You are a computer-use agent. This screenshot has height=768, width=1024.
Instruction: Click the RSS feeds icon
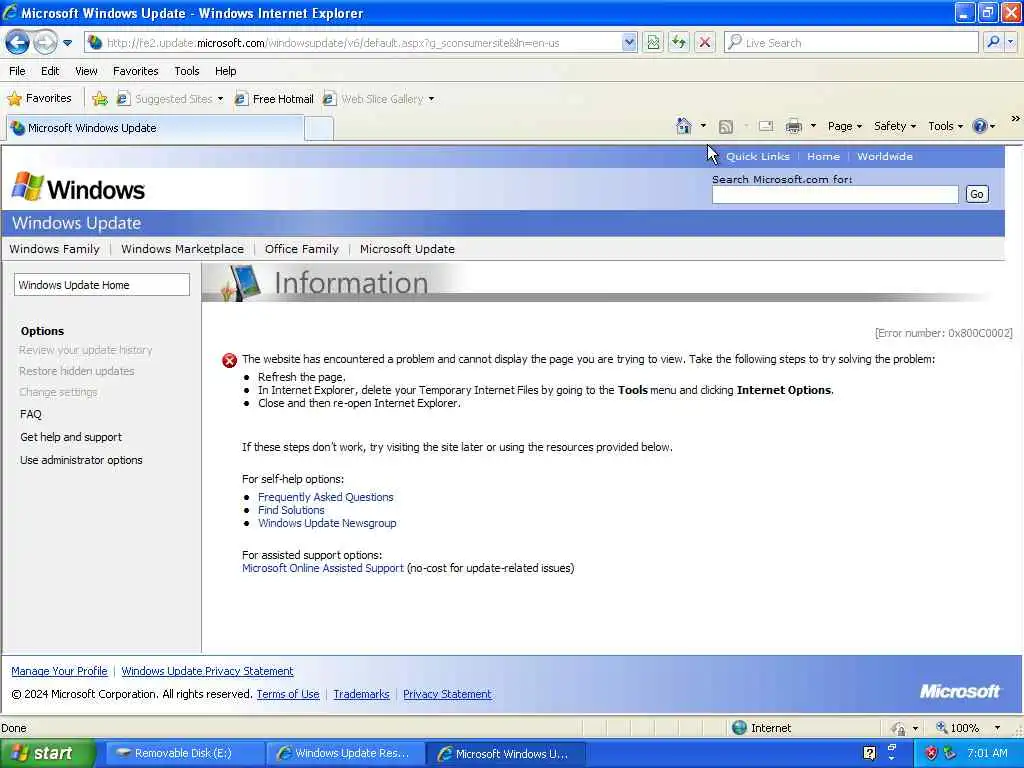(x=726, y=127)
